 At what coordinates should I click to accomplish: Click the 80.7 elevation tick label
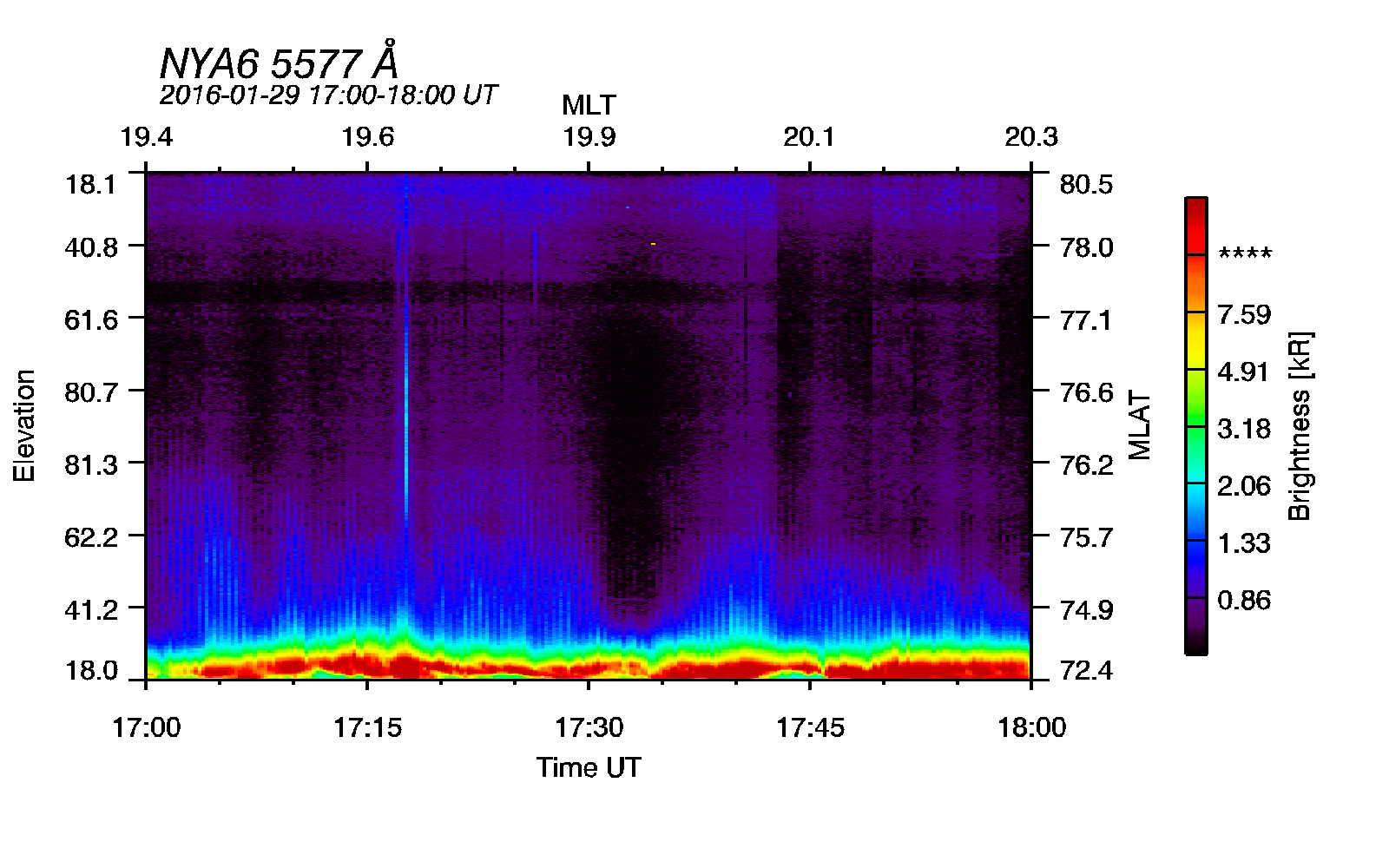coord(91,392)
